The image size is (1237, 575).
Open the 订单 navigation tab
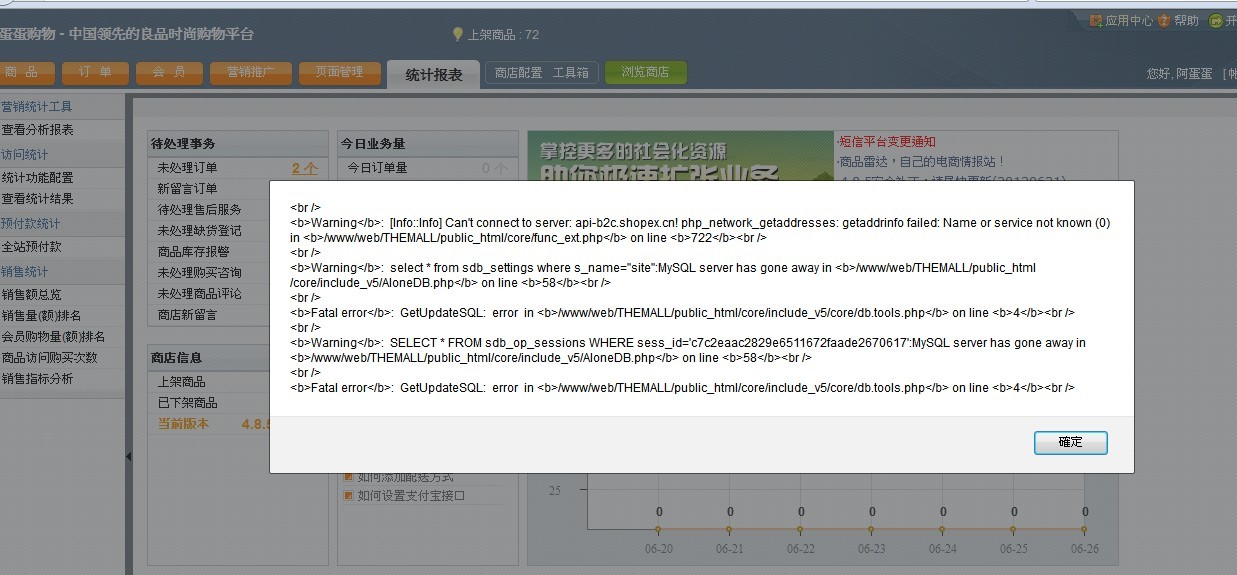tap(95, 72)
